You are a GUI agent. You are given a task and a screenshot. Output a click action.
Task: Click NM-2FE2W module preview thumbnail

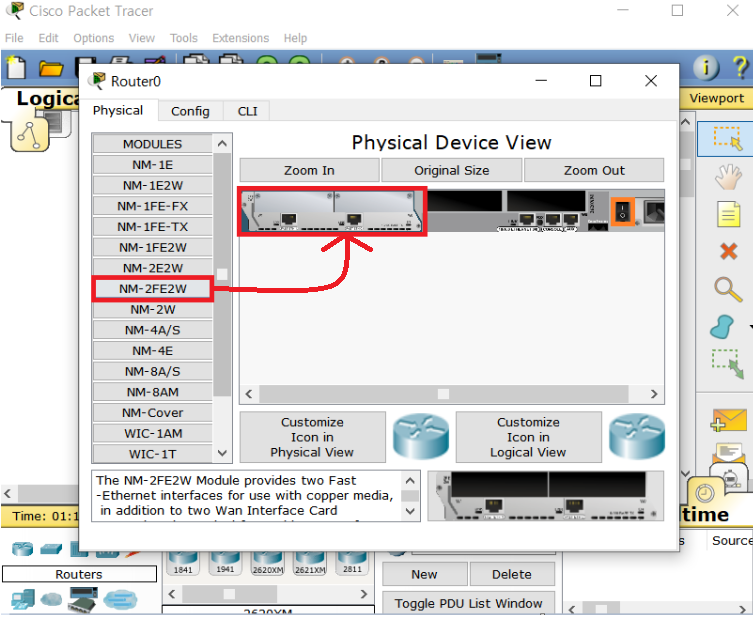(x=546, y=496)
